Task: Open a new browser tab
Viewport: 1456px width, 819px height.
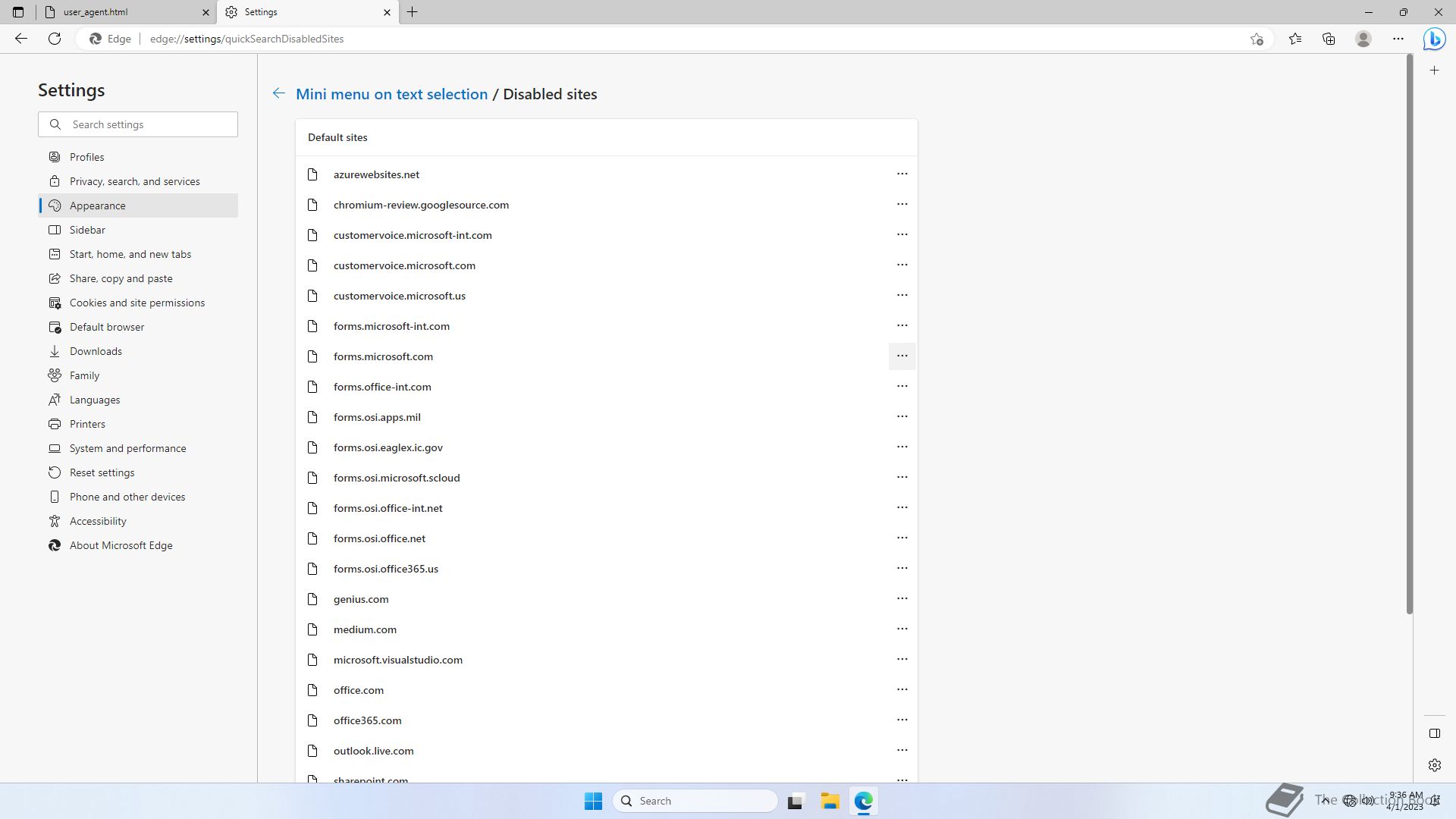Action: (413, 12)
